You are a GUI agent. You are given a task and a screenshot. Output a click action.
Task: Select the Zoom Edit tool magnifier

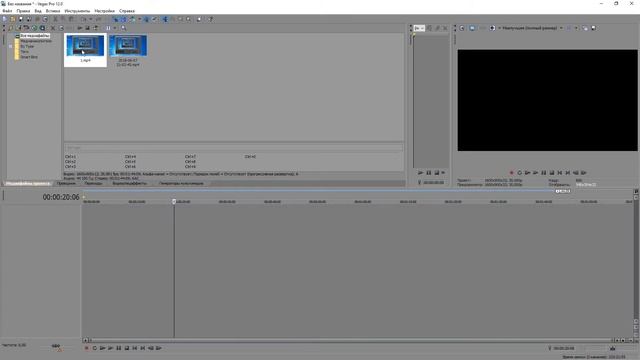point(188,19)
